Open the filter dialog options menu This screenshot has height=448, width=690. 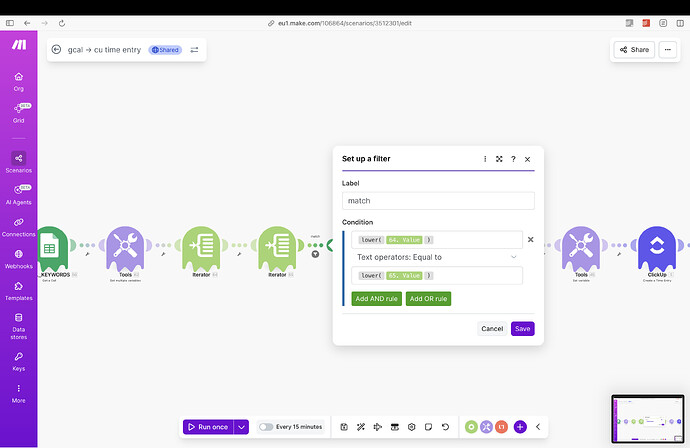point(485,159)
